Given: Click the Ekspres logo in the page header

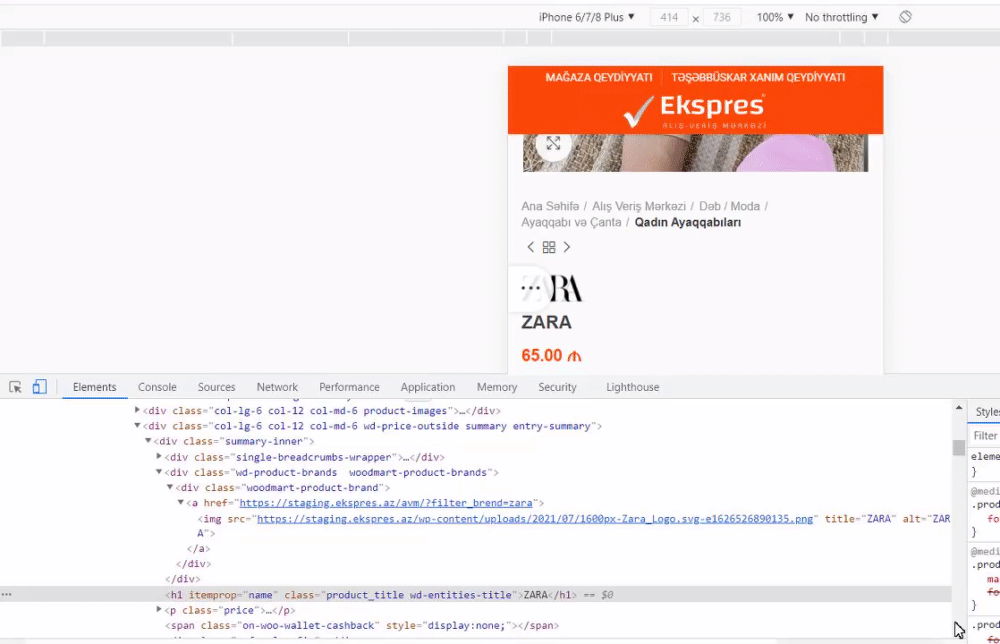Looking at the screenshot, I should (695, 111).
